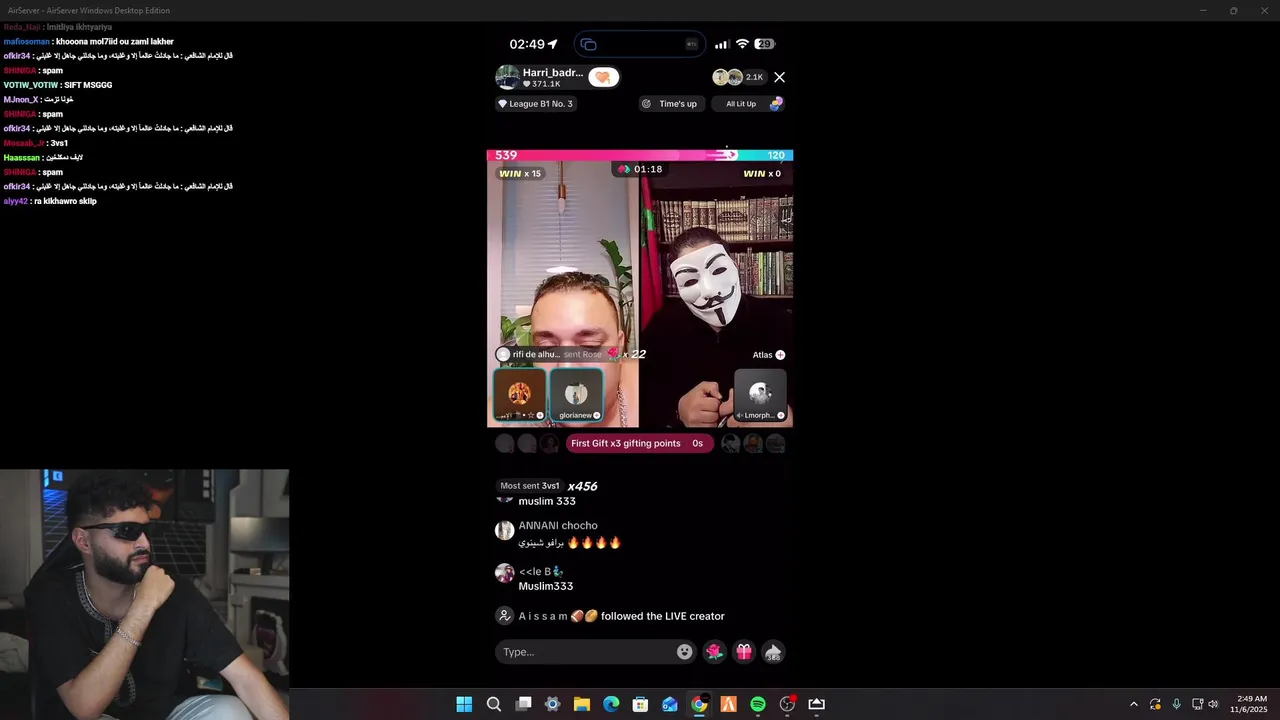The height and width of the screenshot is (720, 1280).
Task: Click VOTIW_VOTIW SIFT MSGGG chat message
Action: pos(58,85)
